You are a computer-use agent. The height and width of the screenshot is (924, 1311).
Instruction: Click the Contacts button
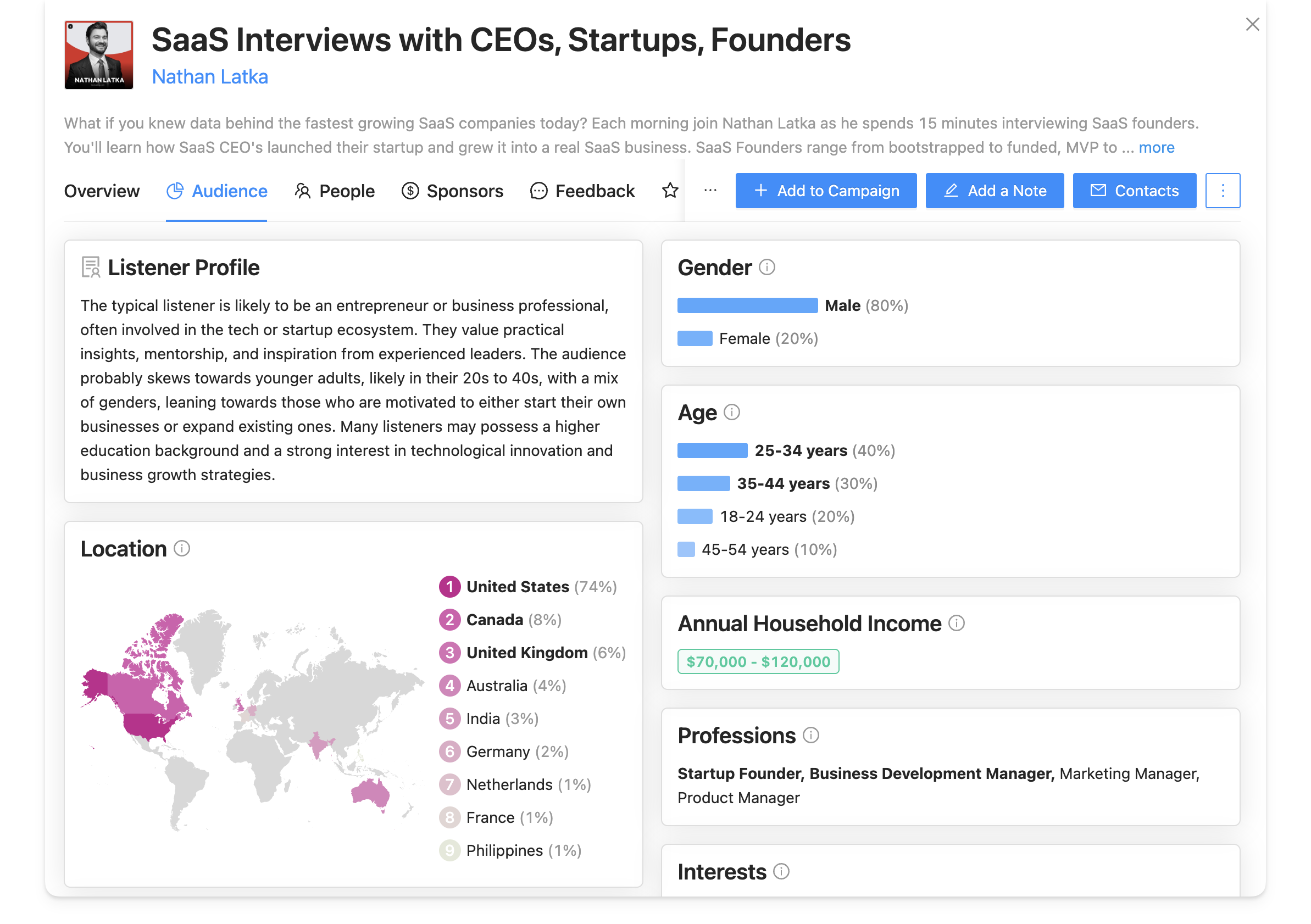pos(1134,191)
